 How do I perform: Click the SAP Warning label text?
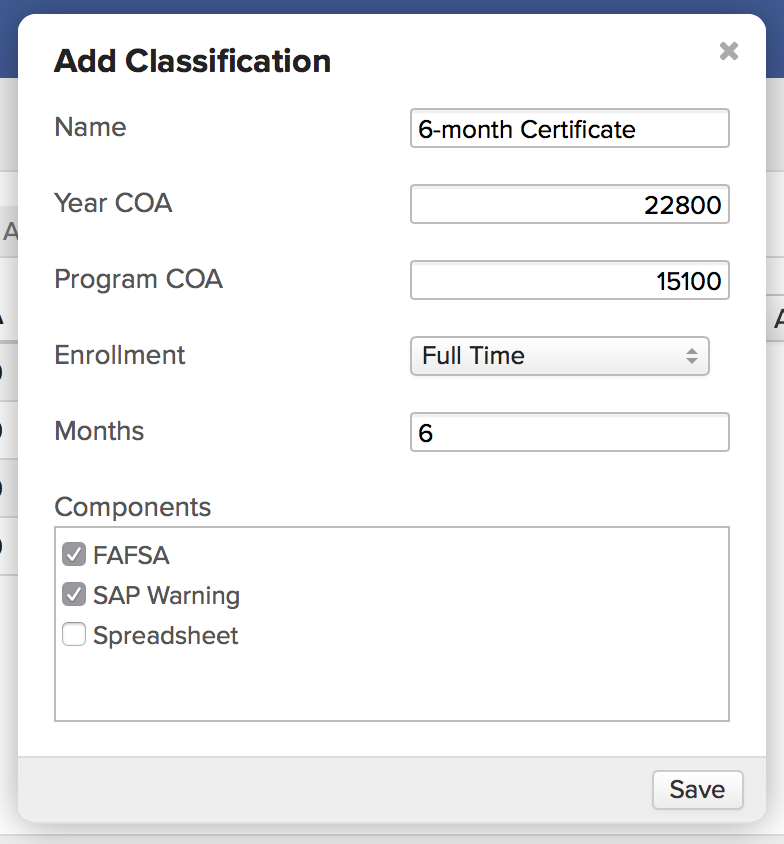pyautogui.click(x=166, y=596)
